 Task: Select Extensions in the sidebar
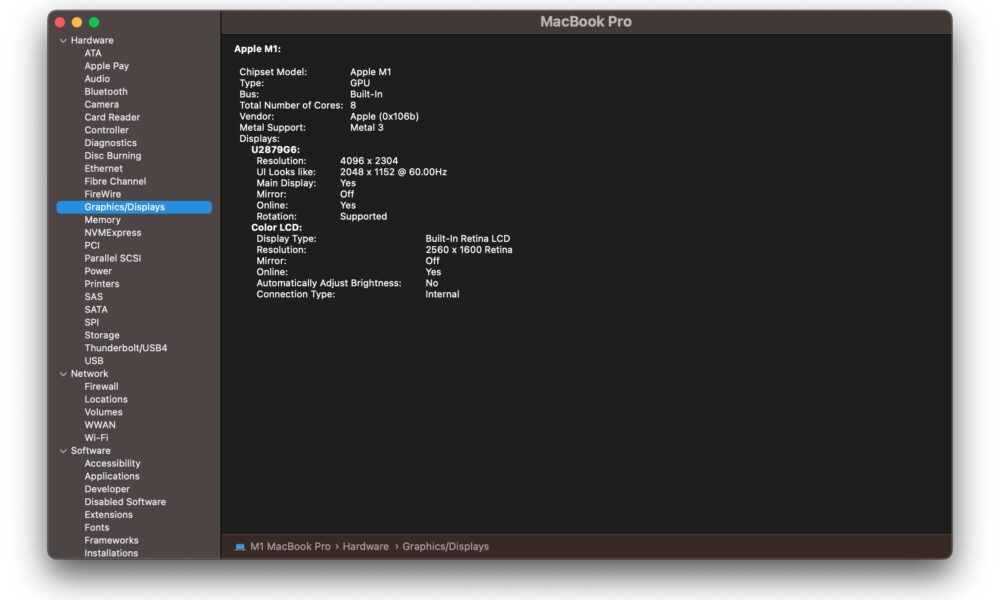point(108,515)
